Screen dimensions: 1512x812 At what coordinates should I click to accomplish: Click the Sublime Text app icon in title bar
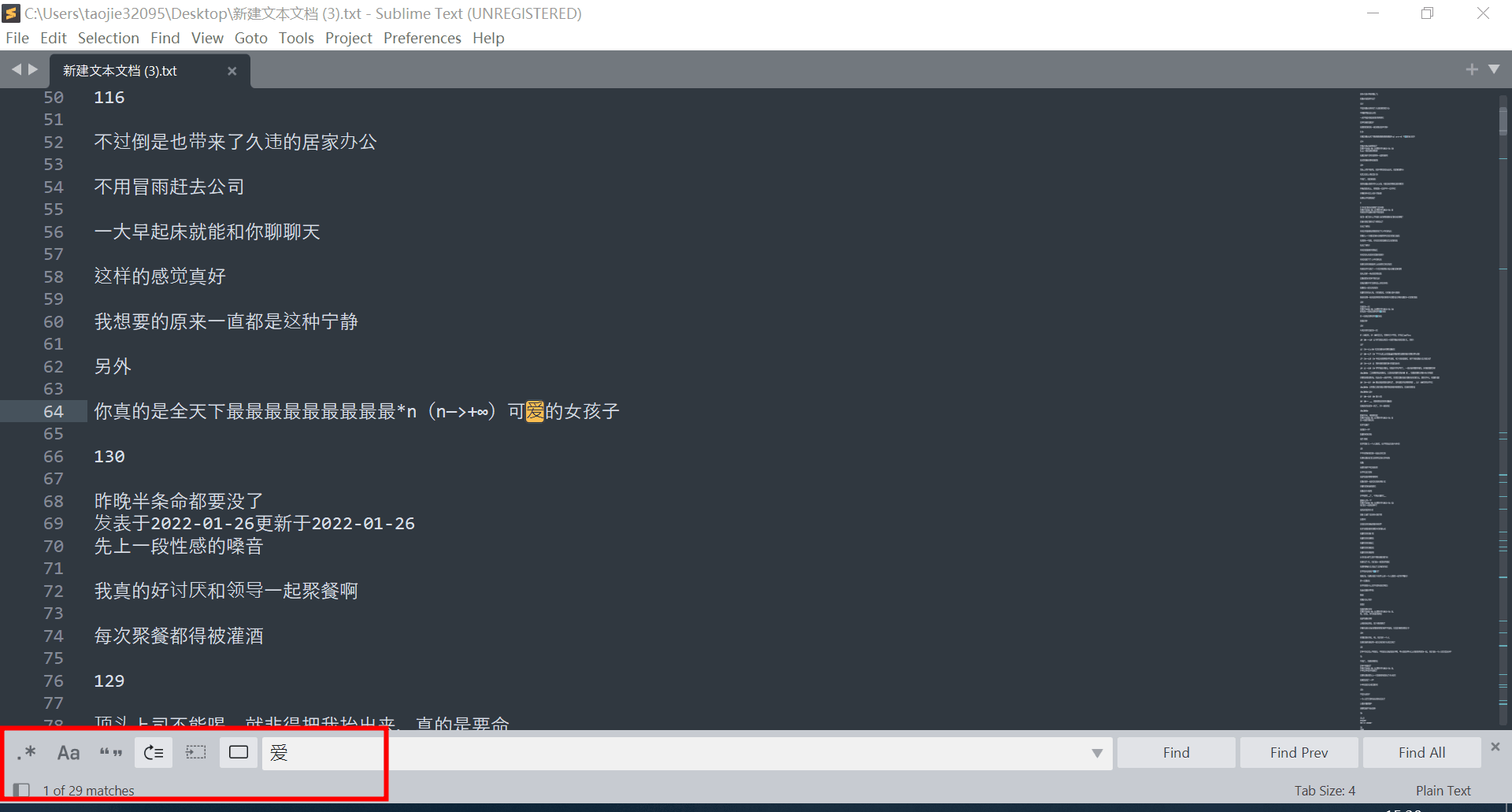11,13
